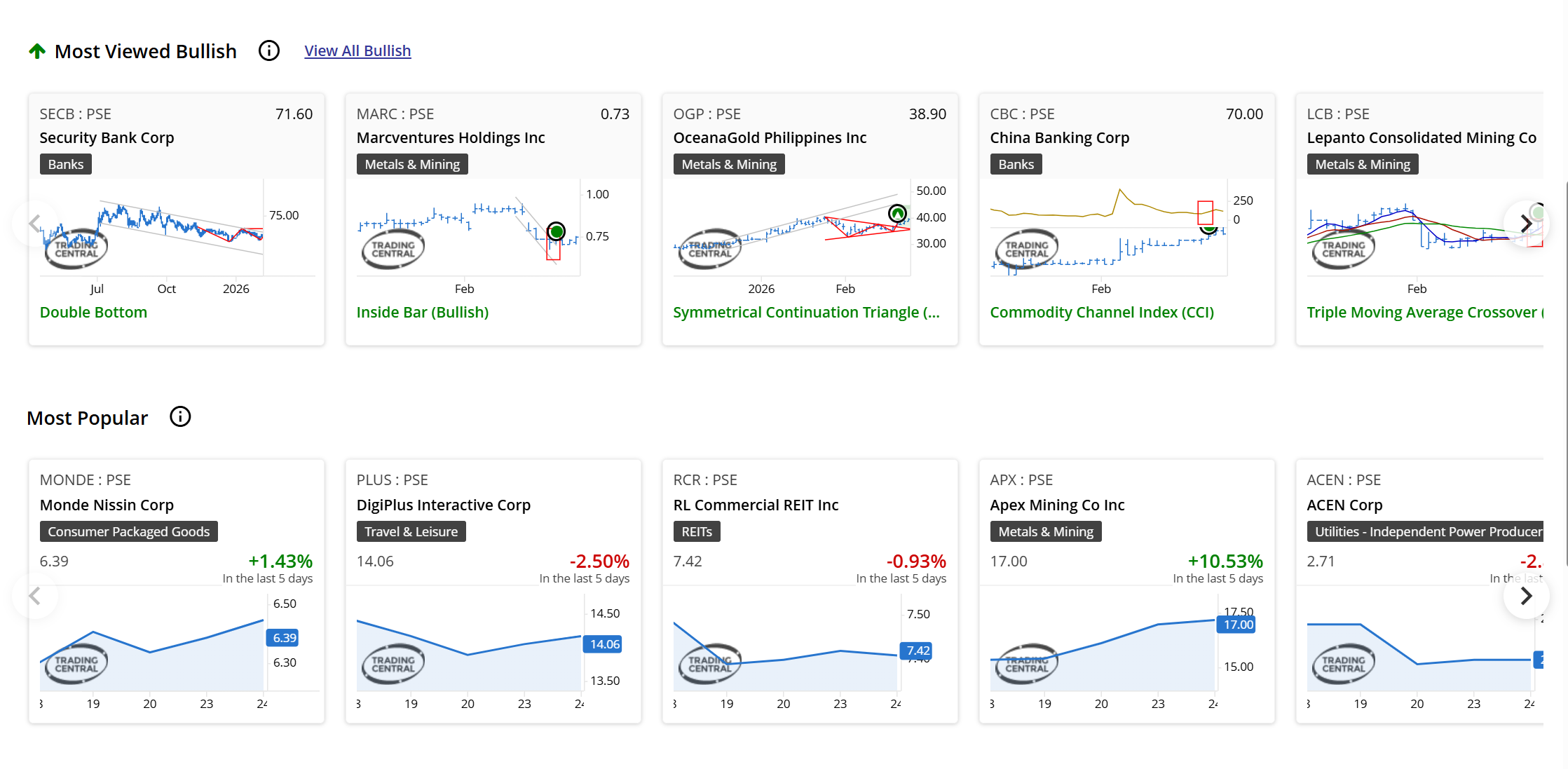Click left arrow in Most Popular carousel

click(x=34, y=596)
